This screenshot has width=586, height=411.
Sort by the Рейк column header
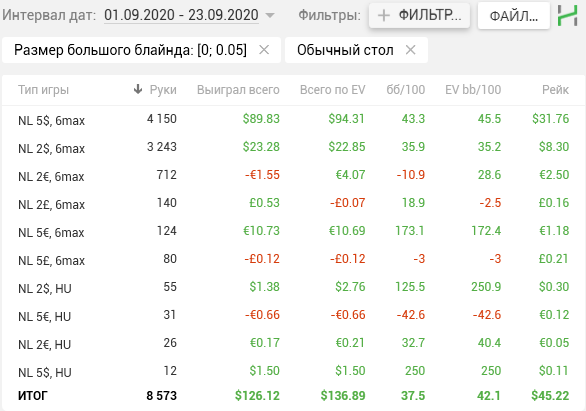(x=555, y=90)
